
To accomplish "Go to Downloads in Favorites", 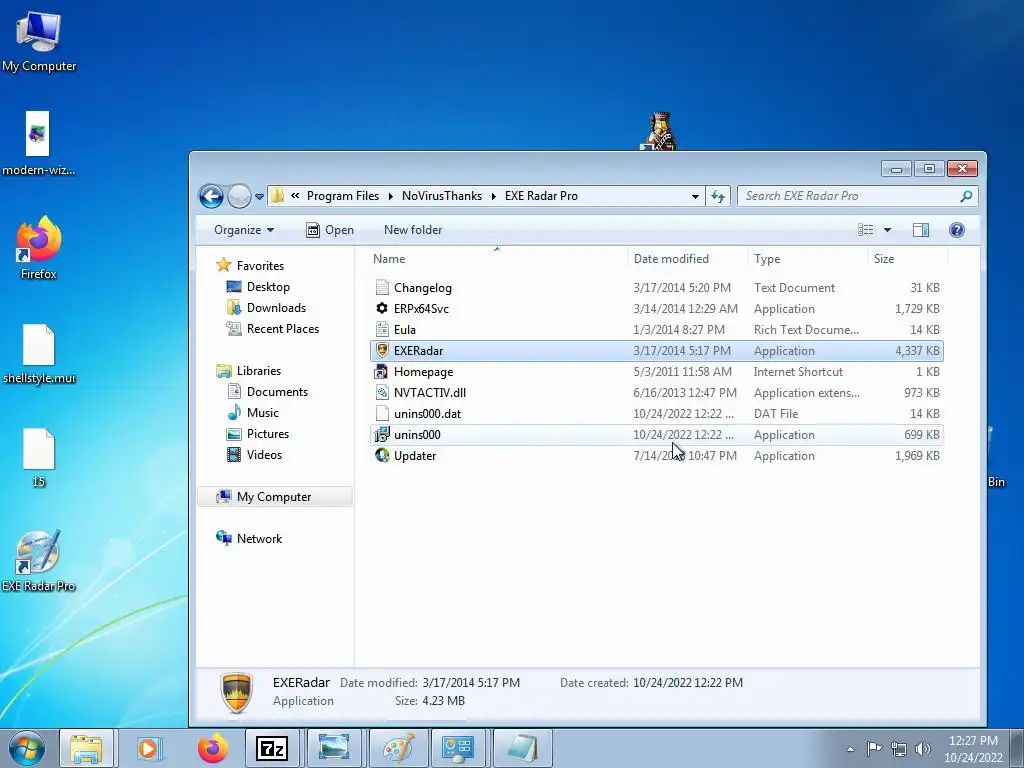I will click(266, 308).
